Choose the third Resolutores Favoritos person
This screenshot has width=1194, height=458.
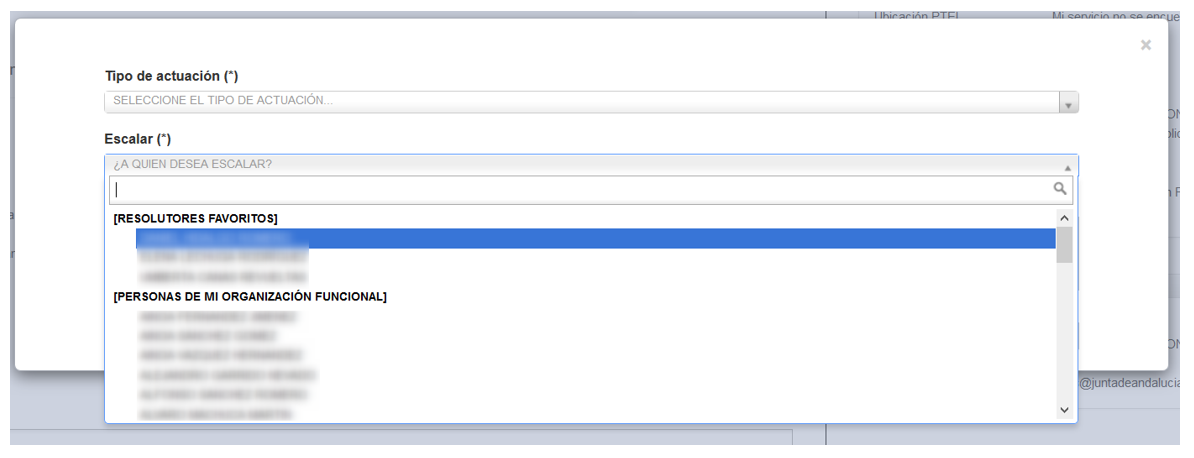595,276
